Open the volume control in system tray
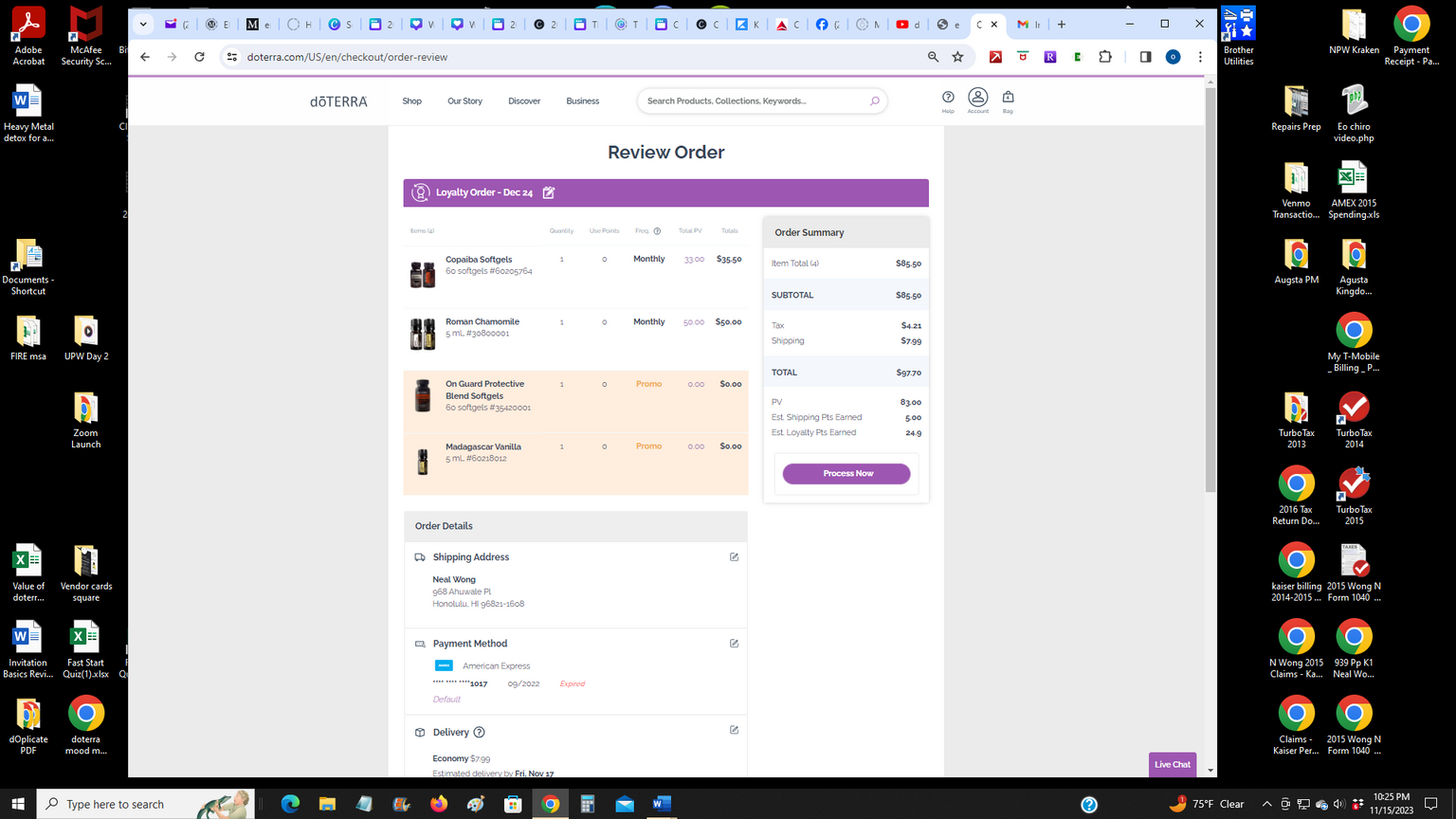 pyautogui.click(x=1338, y=804)
